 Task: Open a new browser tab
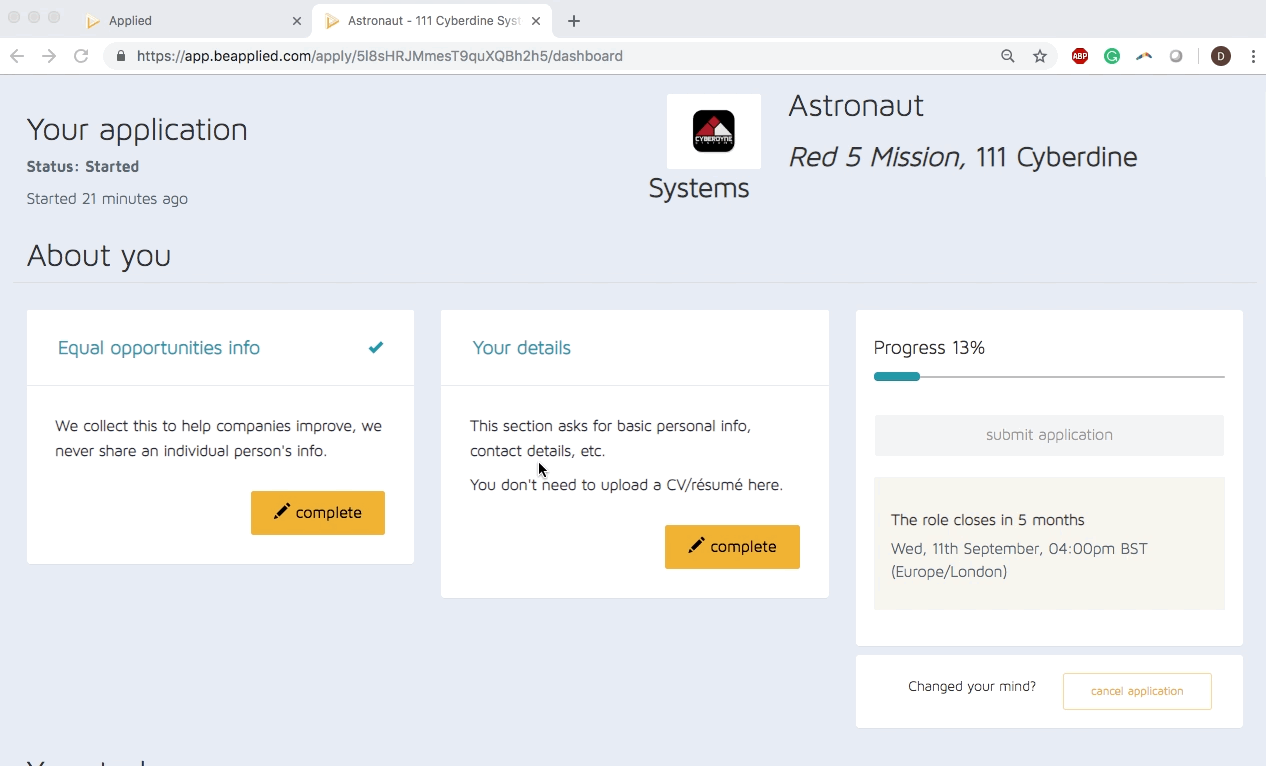click(x=574, y=21)
